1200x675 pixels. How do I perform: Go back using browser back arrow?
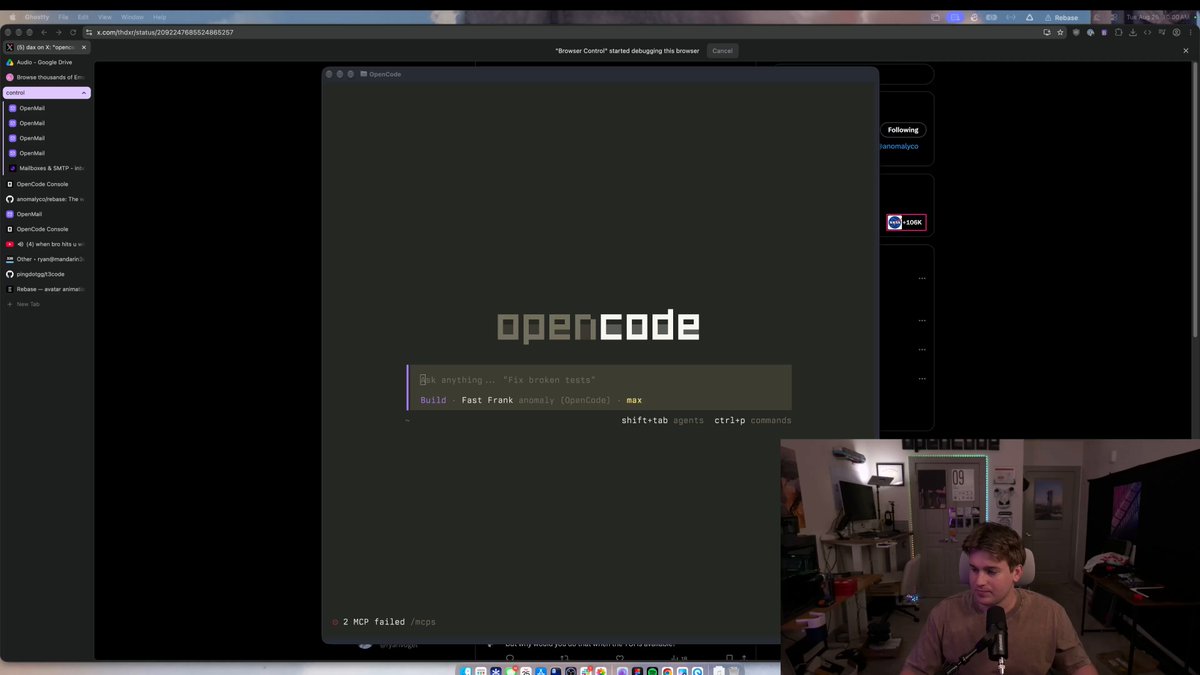(x=44, y=32)
